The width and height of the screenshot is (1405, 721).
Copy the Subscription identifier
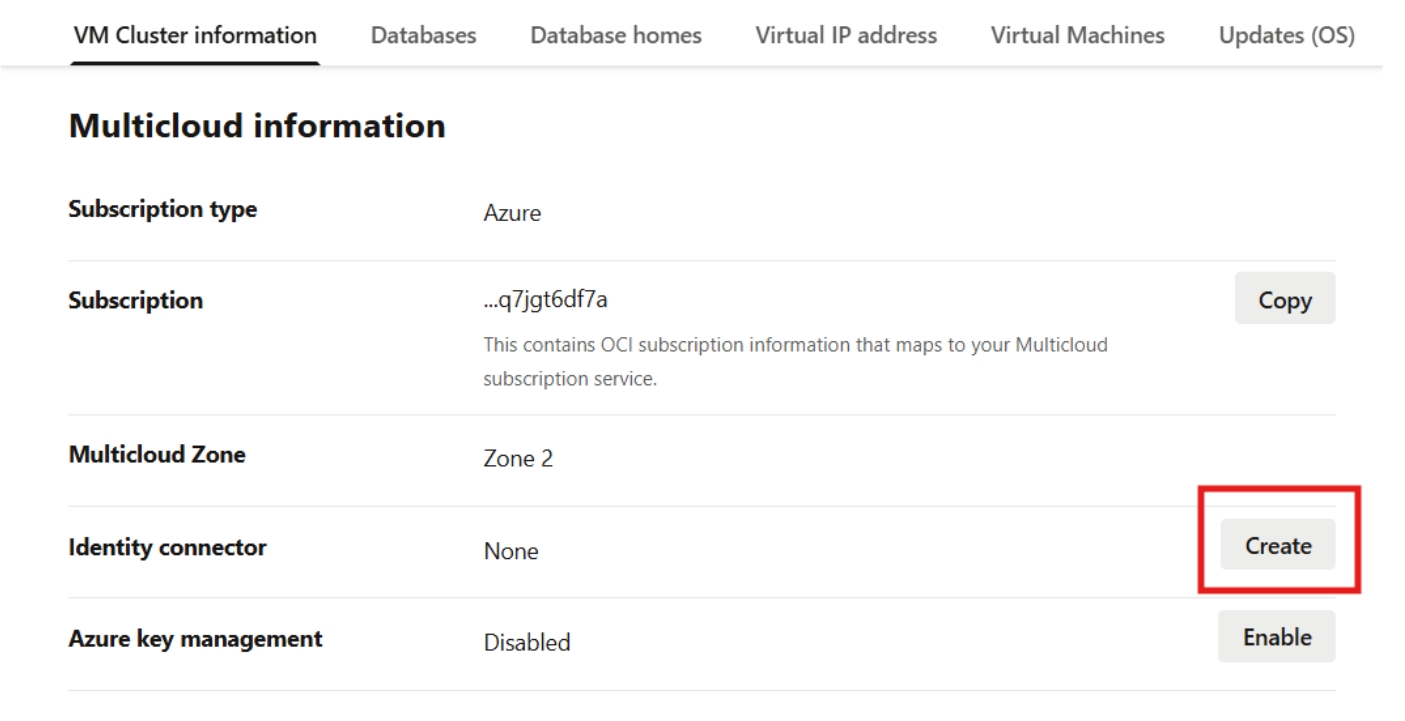click(x=1285, y=301)
